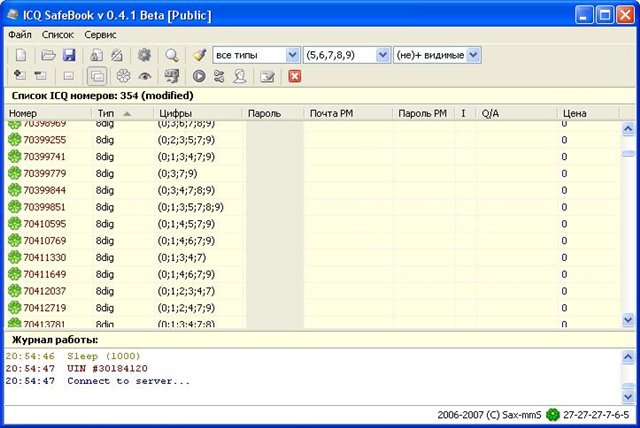The height and width of the screenshot is (428, 640).
Task: Toggle the pressed window-view toolbar button
Action: (x=97, y=76)
